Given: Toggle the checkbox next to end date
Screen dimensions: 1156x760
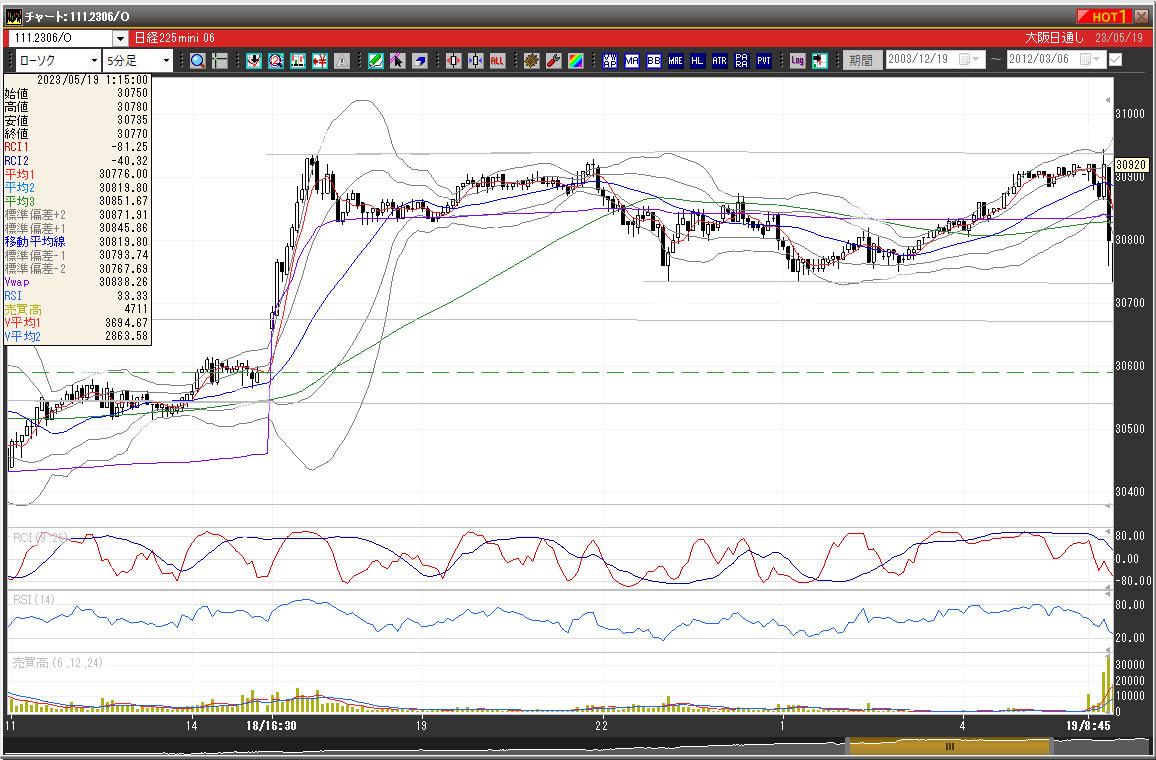Looking at the screenshot, I should [x=1115, y=60].
